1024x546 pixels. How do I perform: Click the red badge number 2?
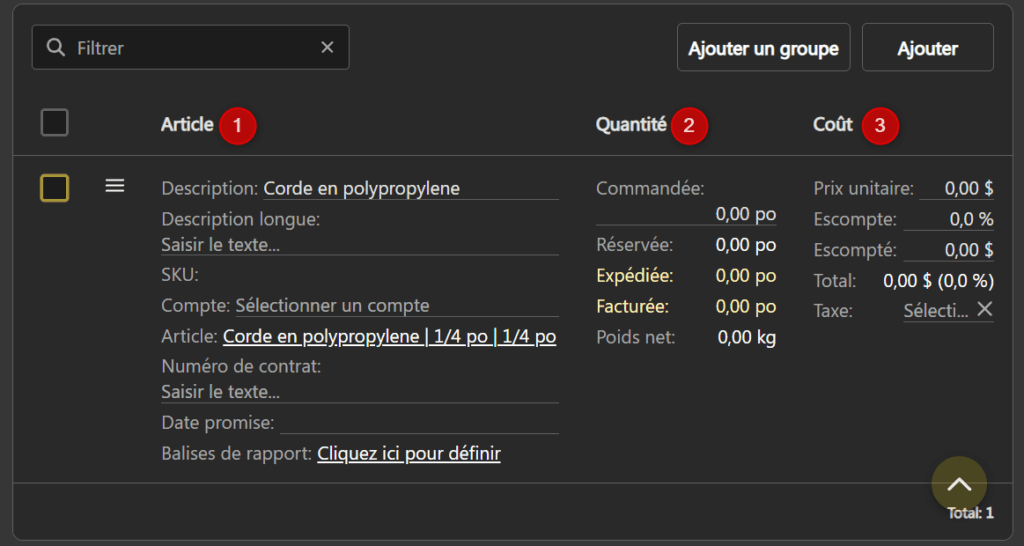click(x=689, y=126)
